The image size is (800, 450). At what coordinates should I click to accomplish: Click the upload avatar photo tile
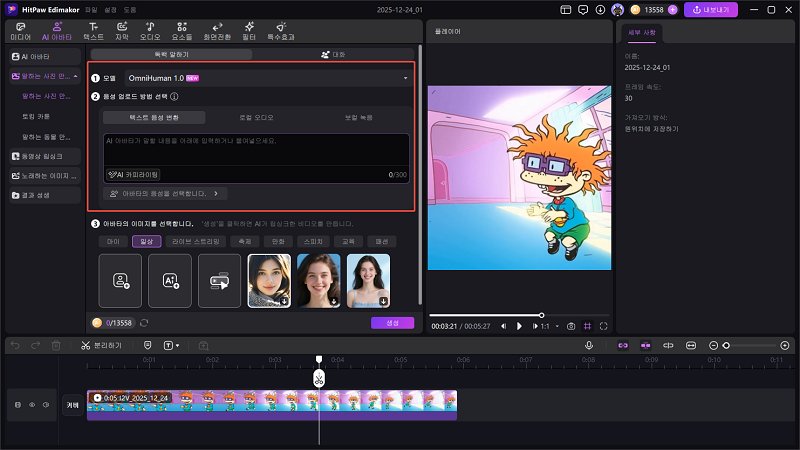pyautogui.click(x=120, y=281)
